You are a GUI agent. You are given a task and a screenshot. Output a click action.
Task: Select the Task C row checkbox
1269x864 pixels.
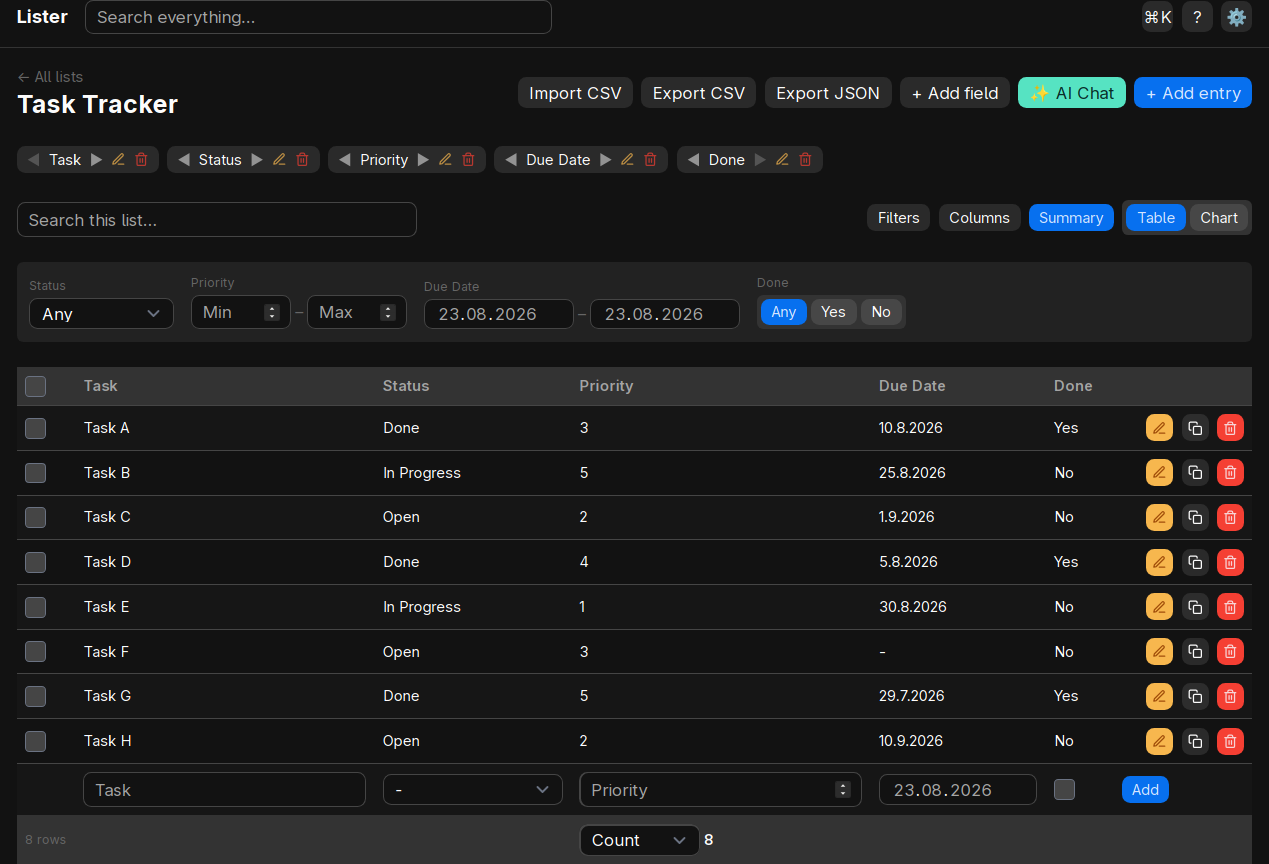(x=35, y=517)
